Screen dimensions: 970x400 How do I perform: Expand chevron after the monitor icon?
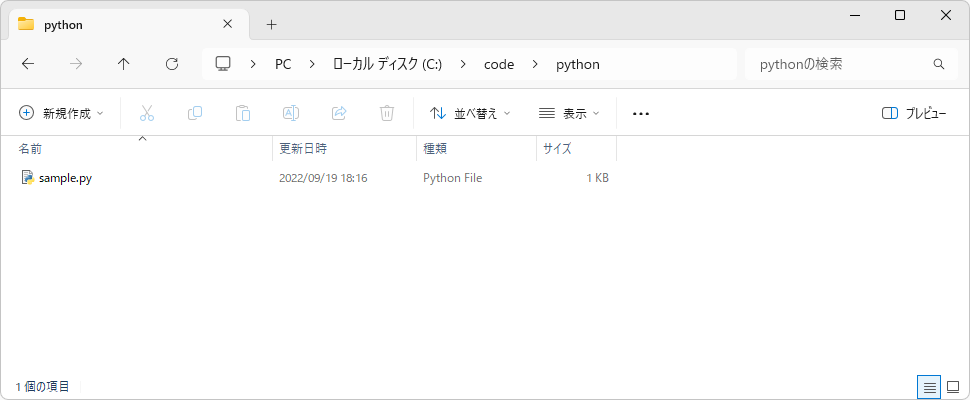(253, 64)
